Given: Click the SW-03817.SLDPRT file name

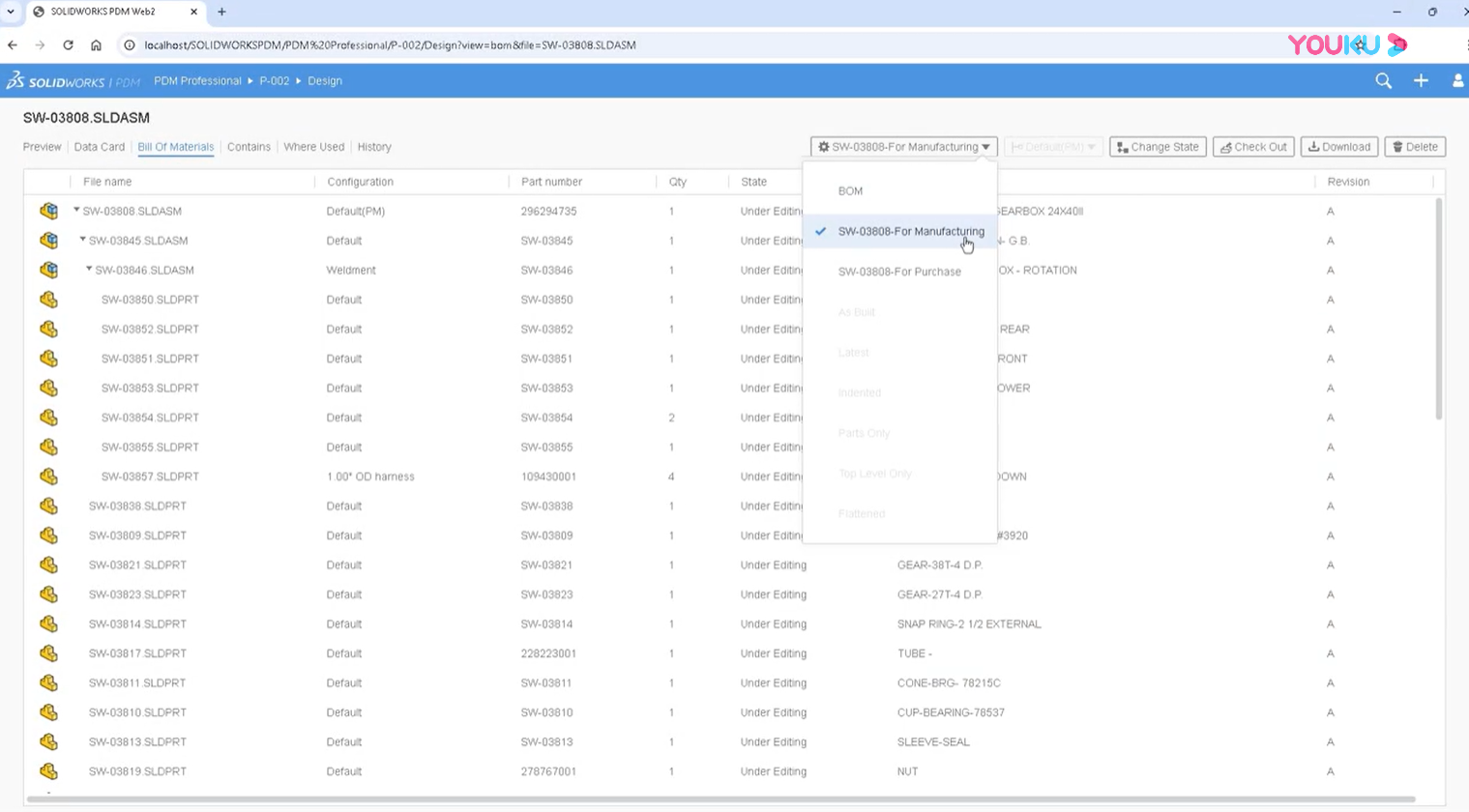Looking at the screenshot, I should pos(137,653).
